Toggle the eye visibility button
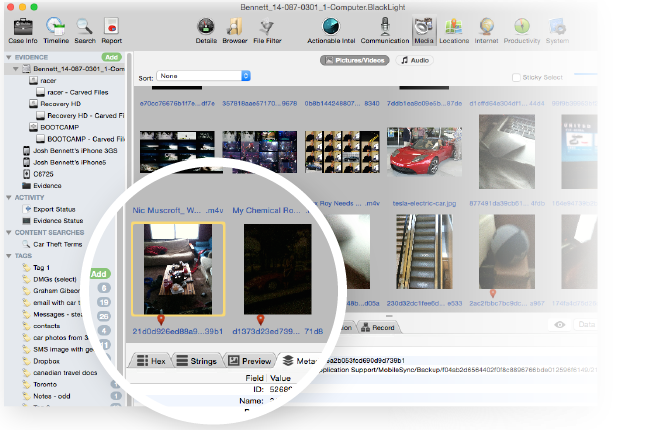Screen dimensions: 650x430 560,324
